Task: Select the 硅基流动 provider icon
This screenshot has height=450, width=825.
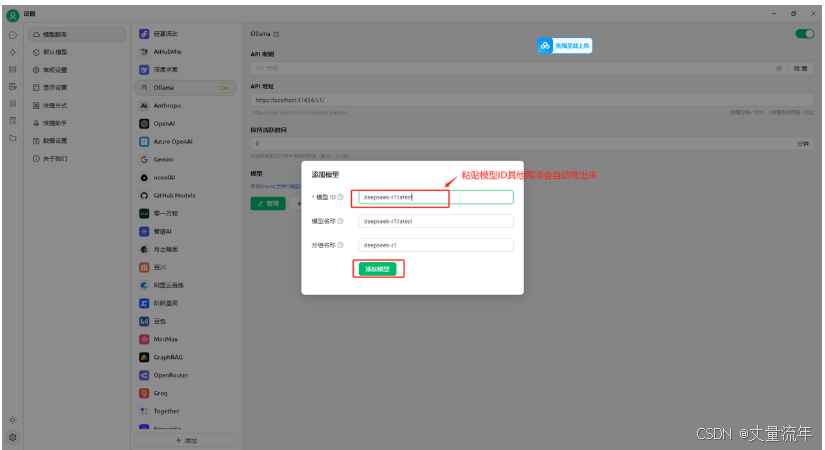Action: [144, 34]
